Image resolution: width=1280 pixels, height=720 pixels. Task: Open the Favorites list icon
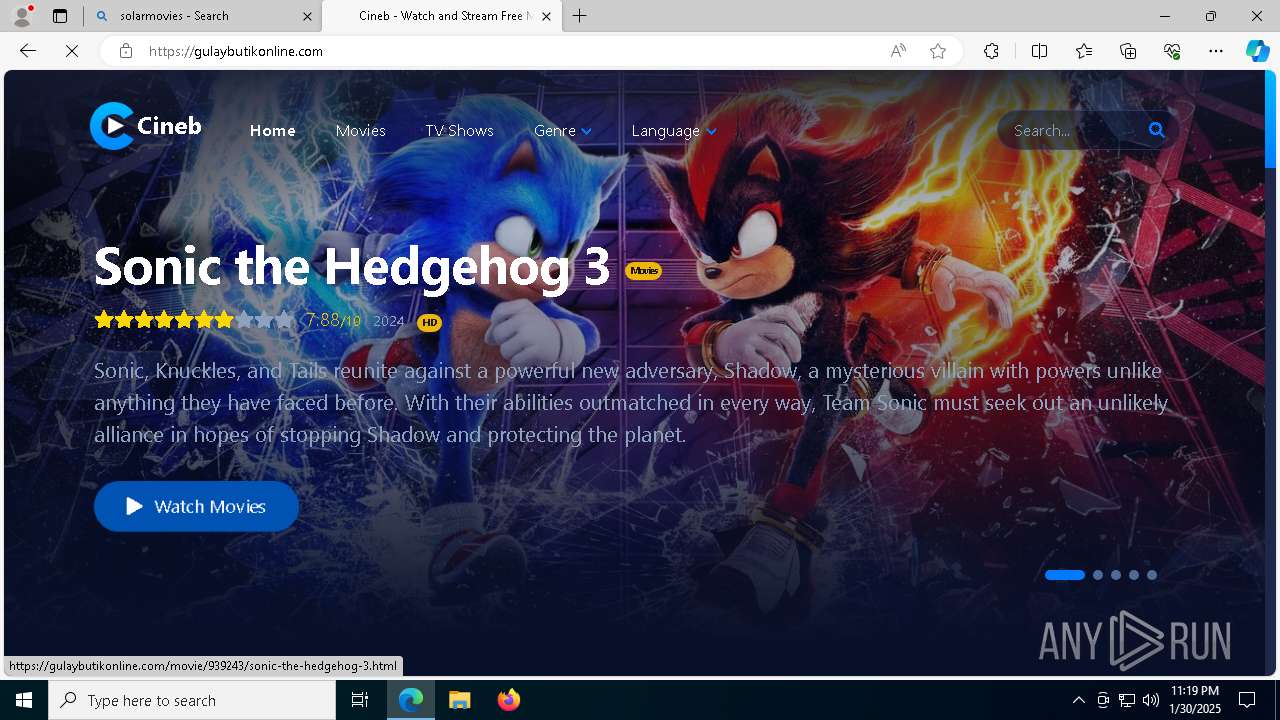pyautogui.click(x=1084, y=51)
